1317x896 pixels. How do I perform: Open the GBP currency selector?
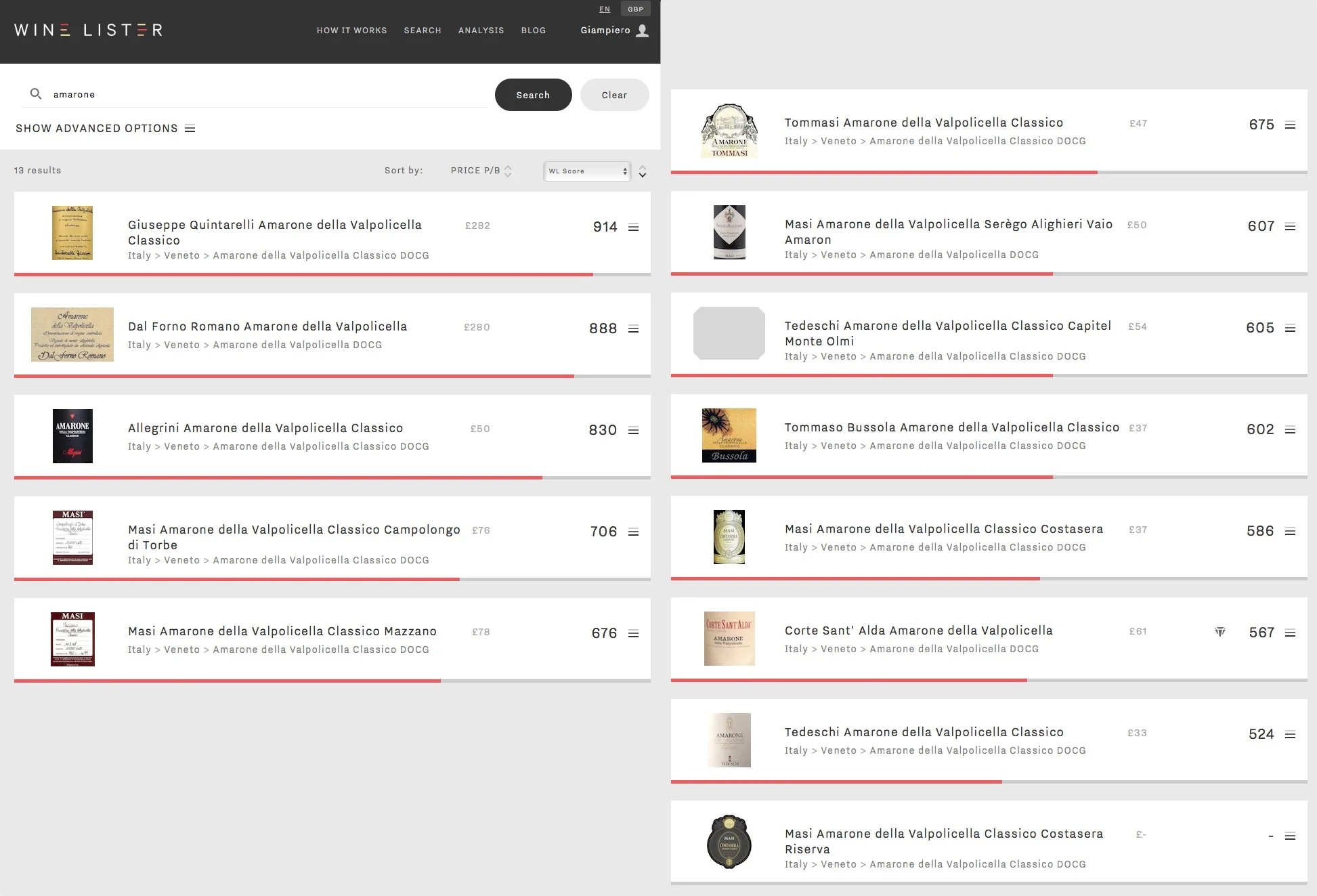[x=635, y=9]
